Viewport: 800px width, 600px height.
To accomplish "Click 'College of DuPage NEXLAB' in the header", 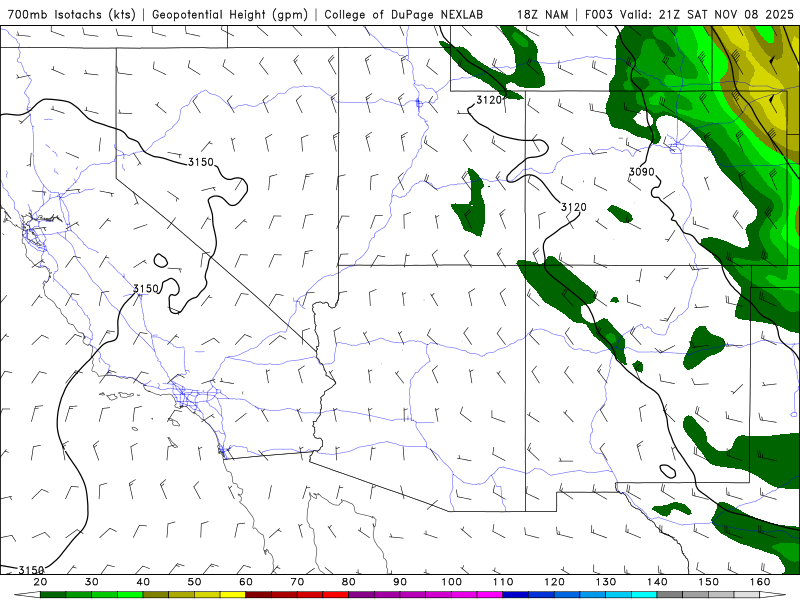I will pos(404,14).
